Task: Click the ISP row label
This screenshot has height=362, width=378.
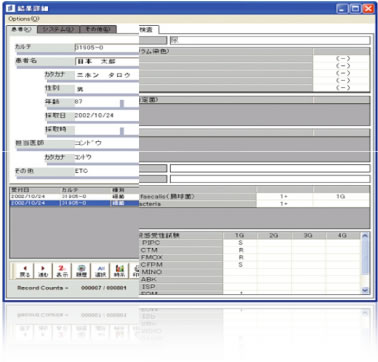Action: (x=148, y=287)
